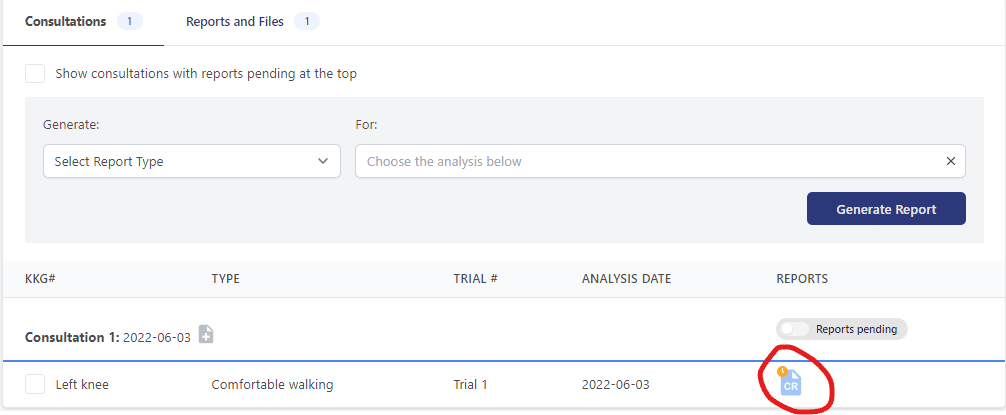Click the count badge on Consultations tab

(x=130, y=22)
